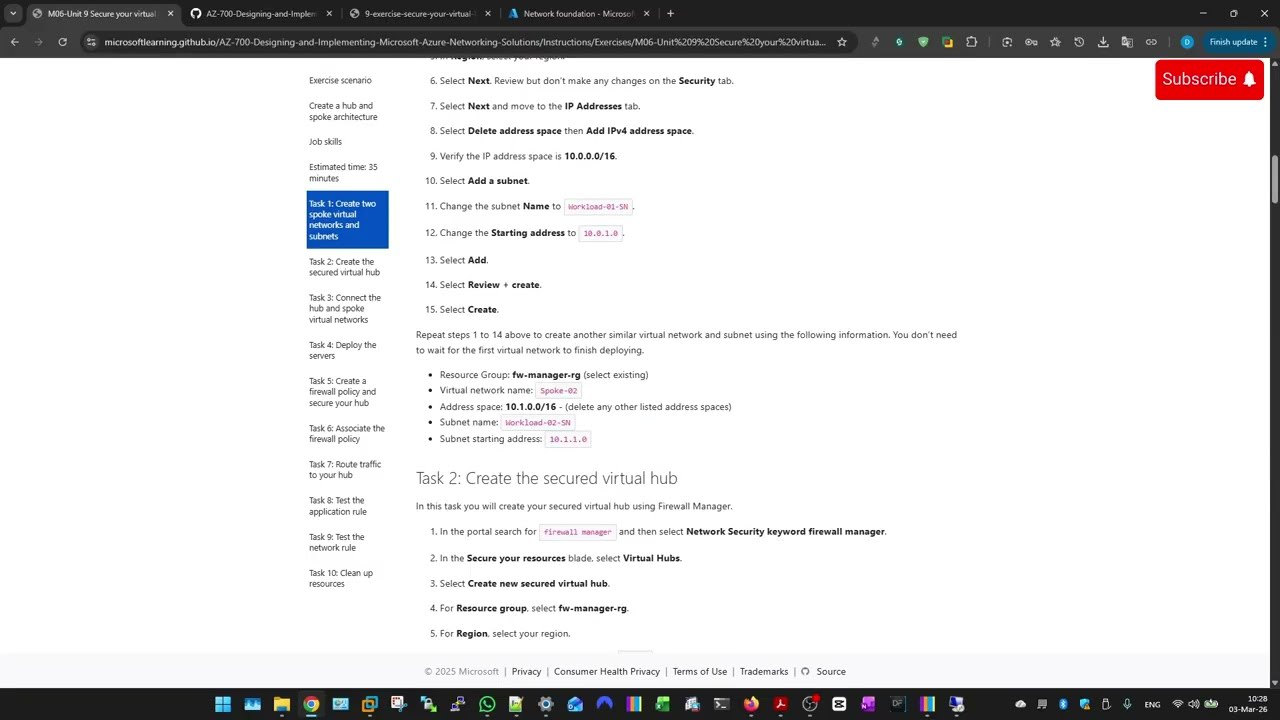This screenshot has width=1280, height=720.
Task: Click the Bluetooth icon in system tray
Action: pyautogui.click(x=1063, y=704)
